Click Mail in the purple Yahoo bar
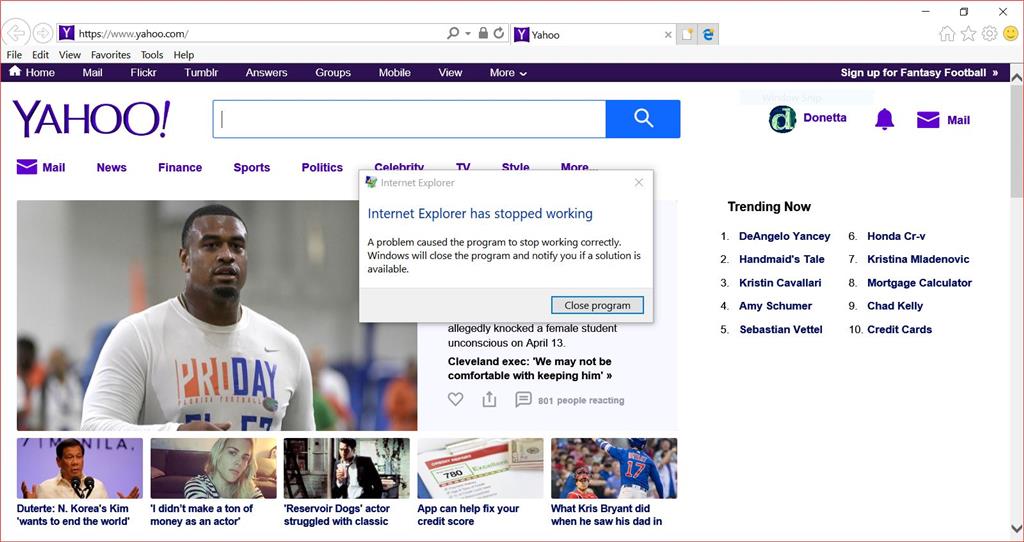The width and height of the screenshot is (1024, 542). pos(92,72)
